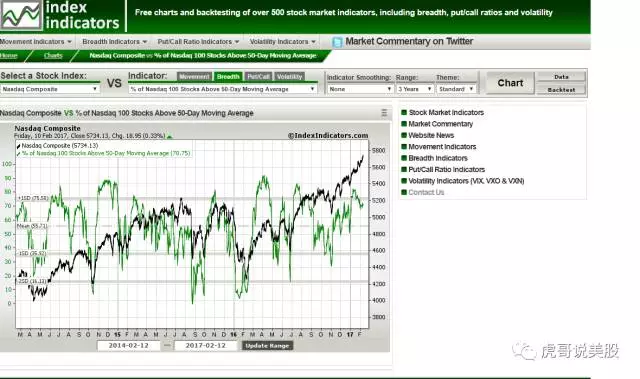Click the Twitter bird icon
The height and width of the screenshot is (379, 640).
point(337,42)
